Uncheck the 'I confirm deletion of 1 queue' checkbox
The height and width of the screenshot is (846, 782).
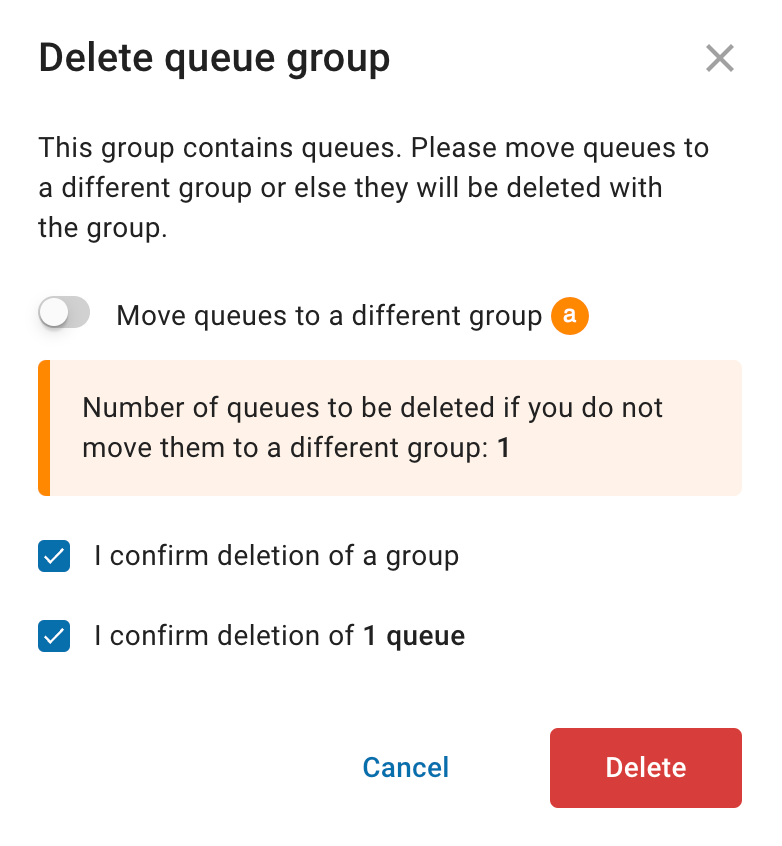click(54, 636)
